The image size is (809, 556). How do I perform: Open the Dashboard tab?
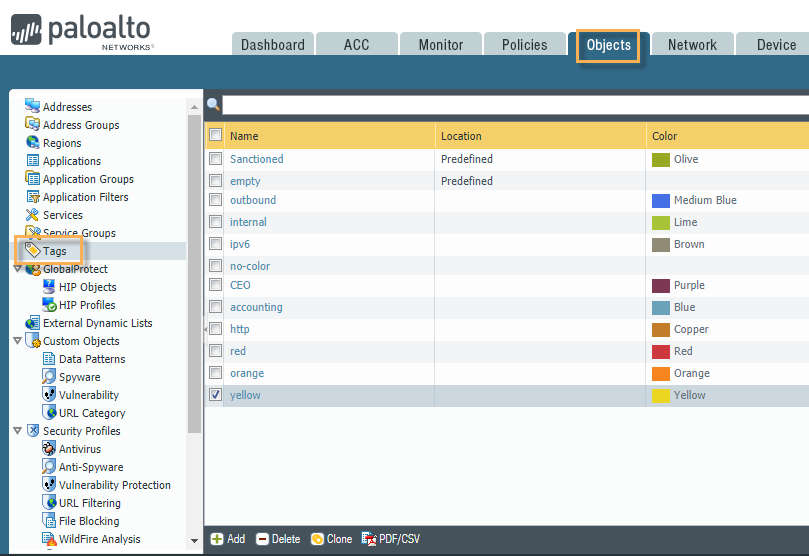coord(272,44)
